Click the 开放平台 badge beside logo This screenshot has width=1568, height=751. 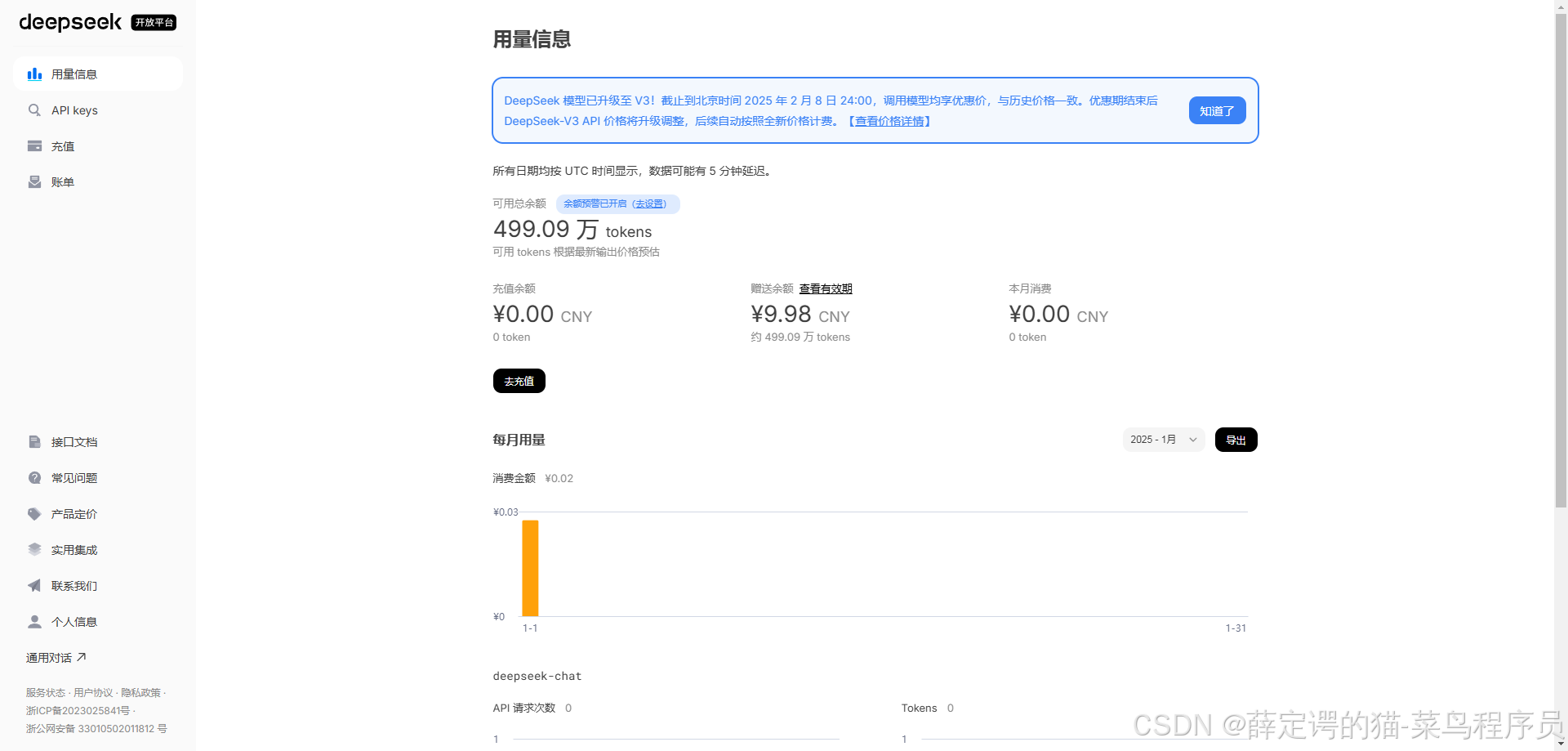coord(154,23)
